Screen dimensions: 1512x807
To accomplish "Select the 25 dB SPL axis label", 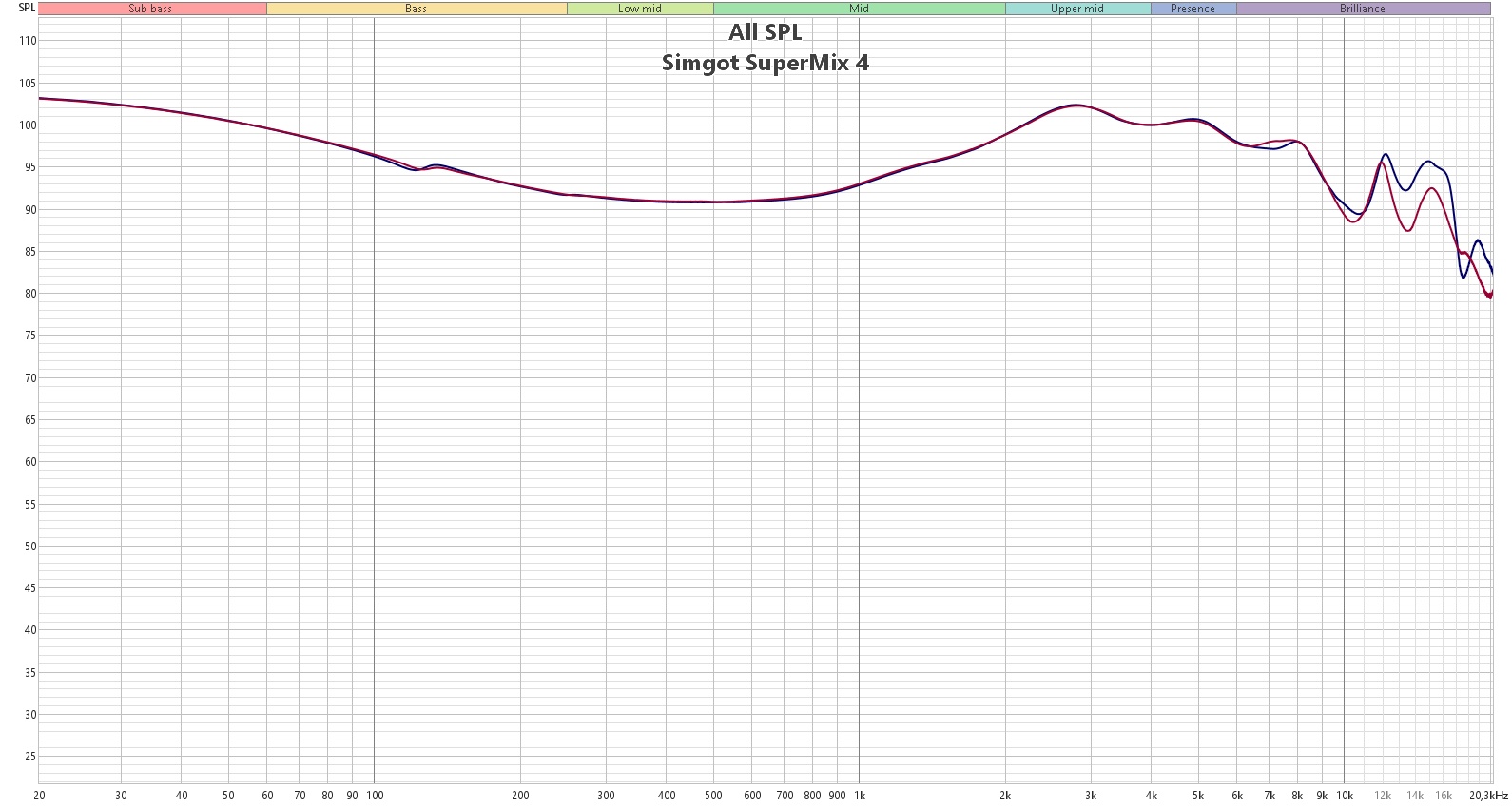I will (30, 757).
